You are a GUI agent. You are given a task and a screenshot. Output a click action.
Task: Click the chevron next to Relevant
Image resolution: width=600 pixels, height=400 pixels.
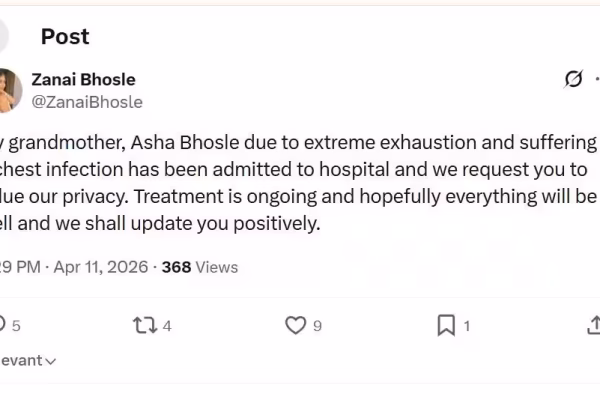click(50, 361)
